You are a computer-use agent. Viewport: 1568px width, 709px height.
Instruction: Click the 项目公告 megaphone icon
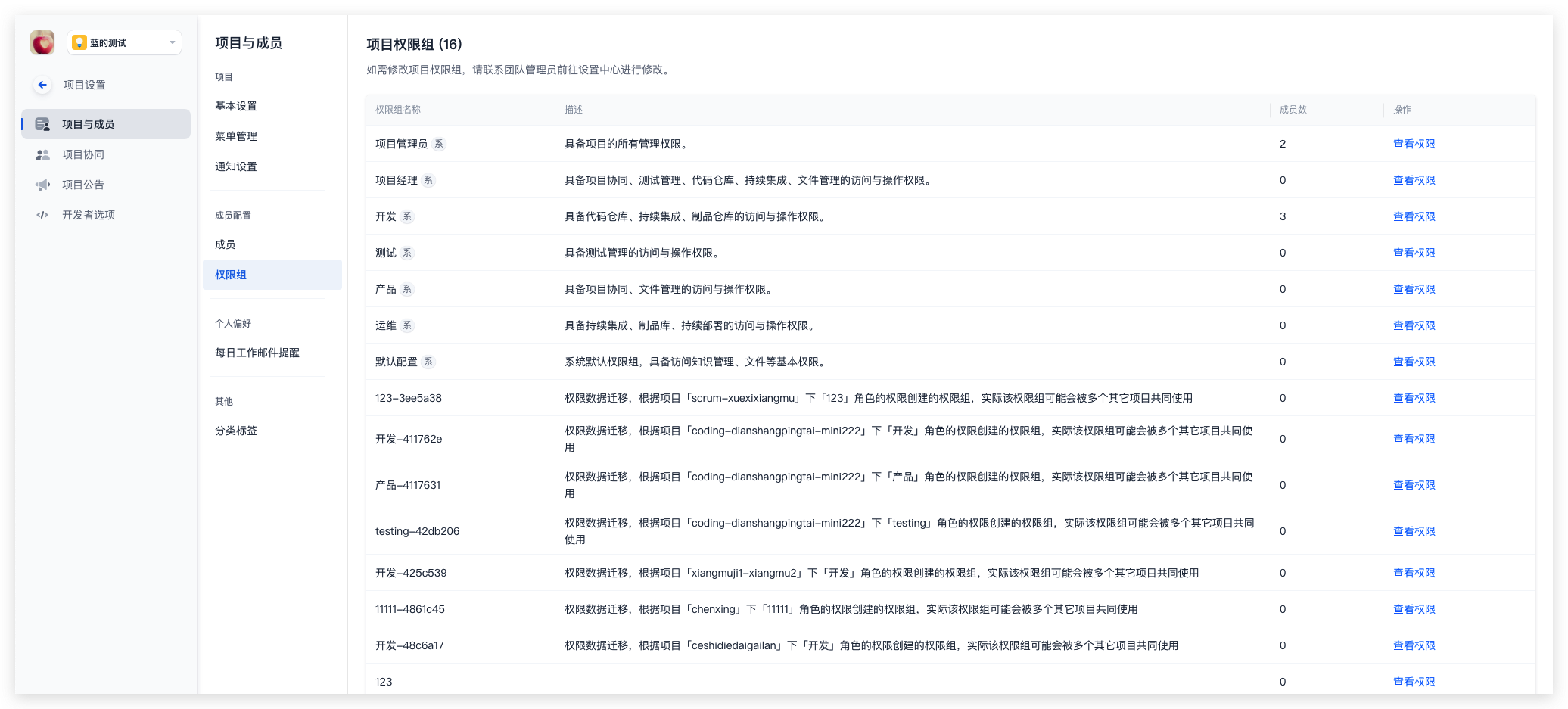coord(42,185)
